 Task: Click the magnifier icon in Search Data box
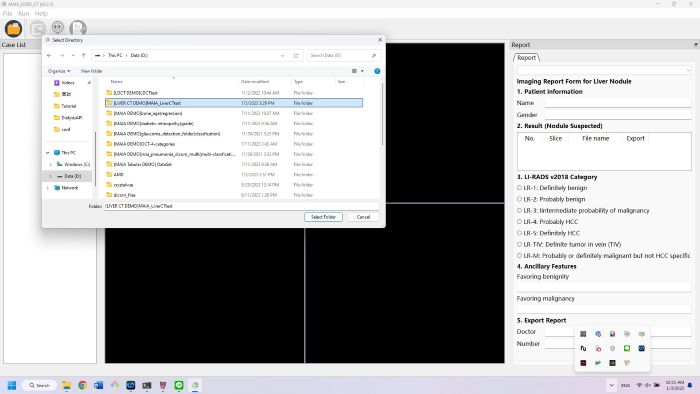(374, 55)
